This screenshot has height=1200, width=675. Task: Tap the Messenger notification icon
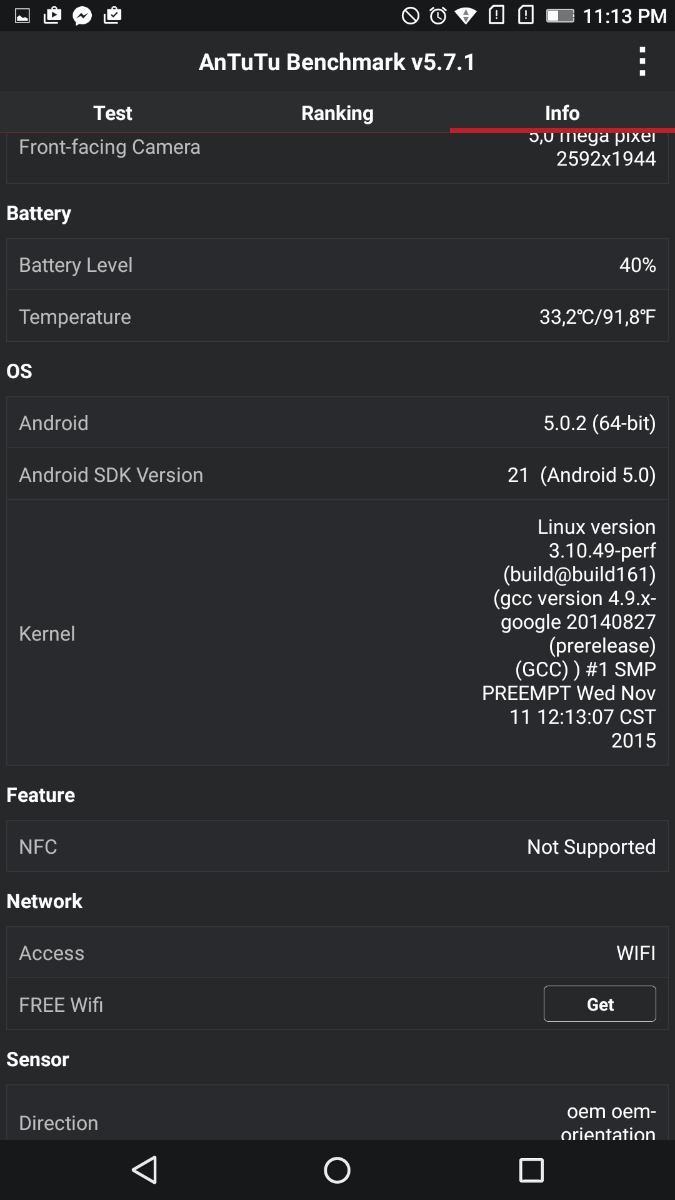pyautogui.click(x=83, y=15)
